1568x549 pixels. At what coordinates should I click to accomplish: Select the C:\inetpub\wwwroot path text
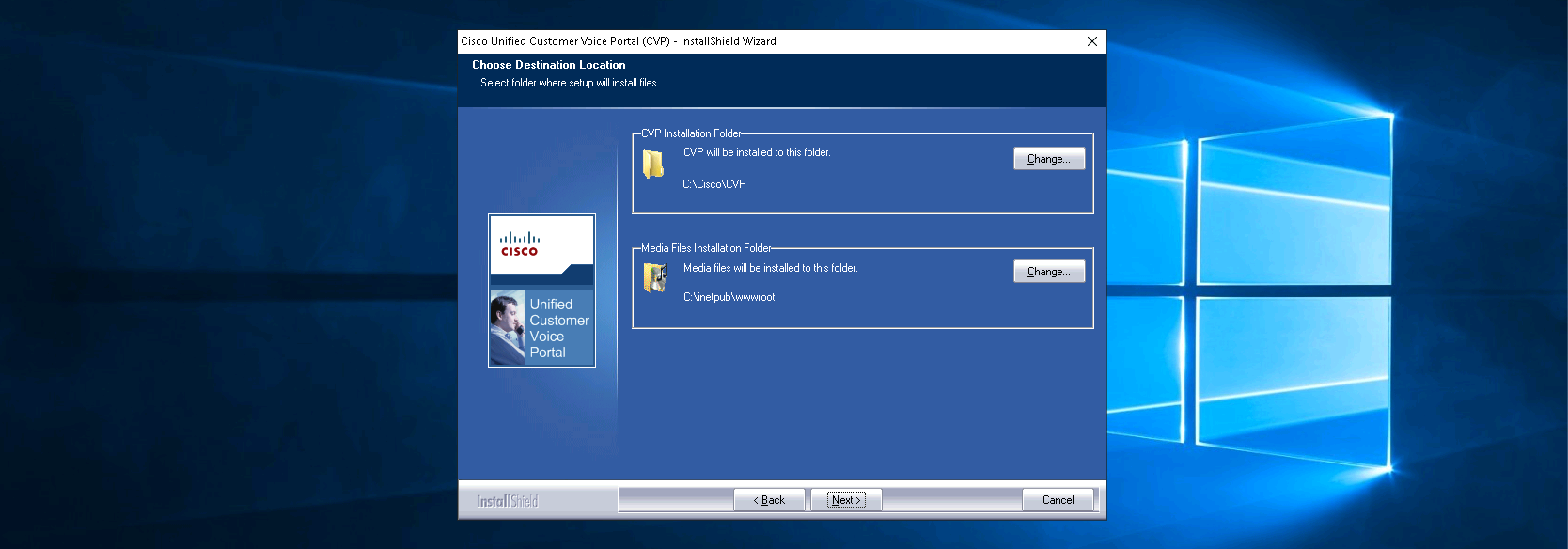729,297
